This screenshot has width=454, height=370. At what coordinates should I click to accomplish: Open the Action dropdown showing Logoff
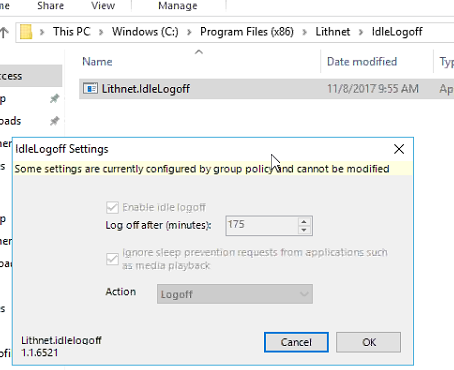point(235,294)
